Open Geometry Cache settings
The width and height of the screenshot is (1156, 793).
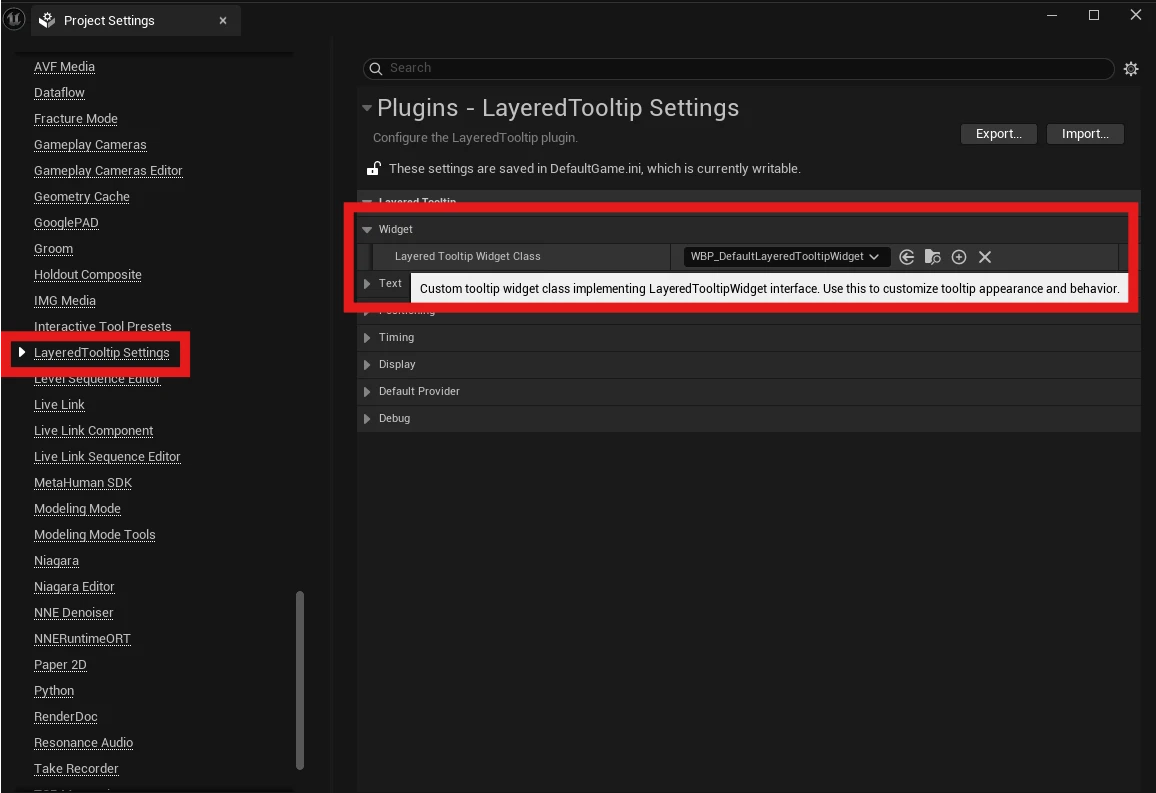pos(82,196)
